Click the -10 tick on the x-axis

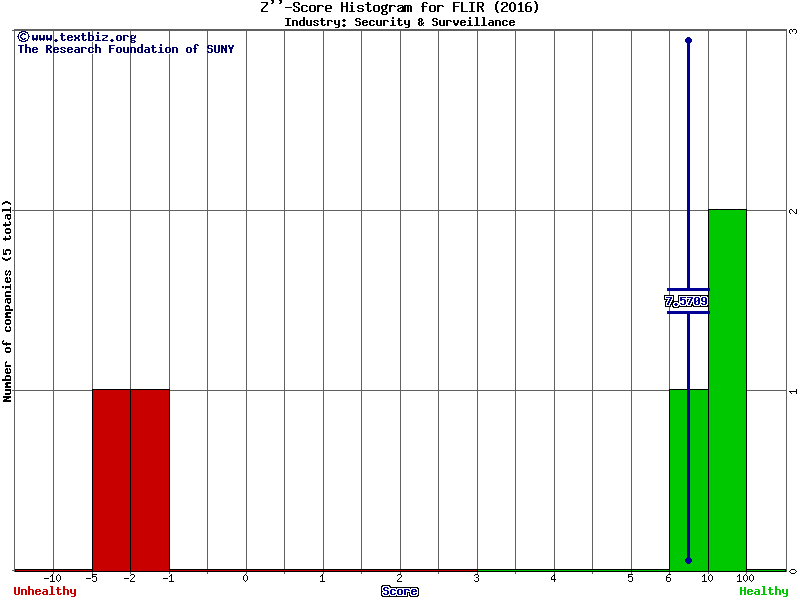pyautogui.click(x=53, y=578)
